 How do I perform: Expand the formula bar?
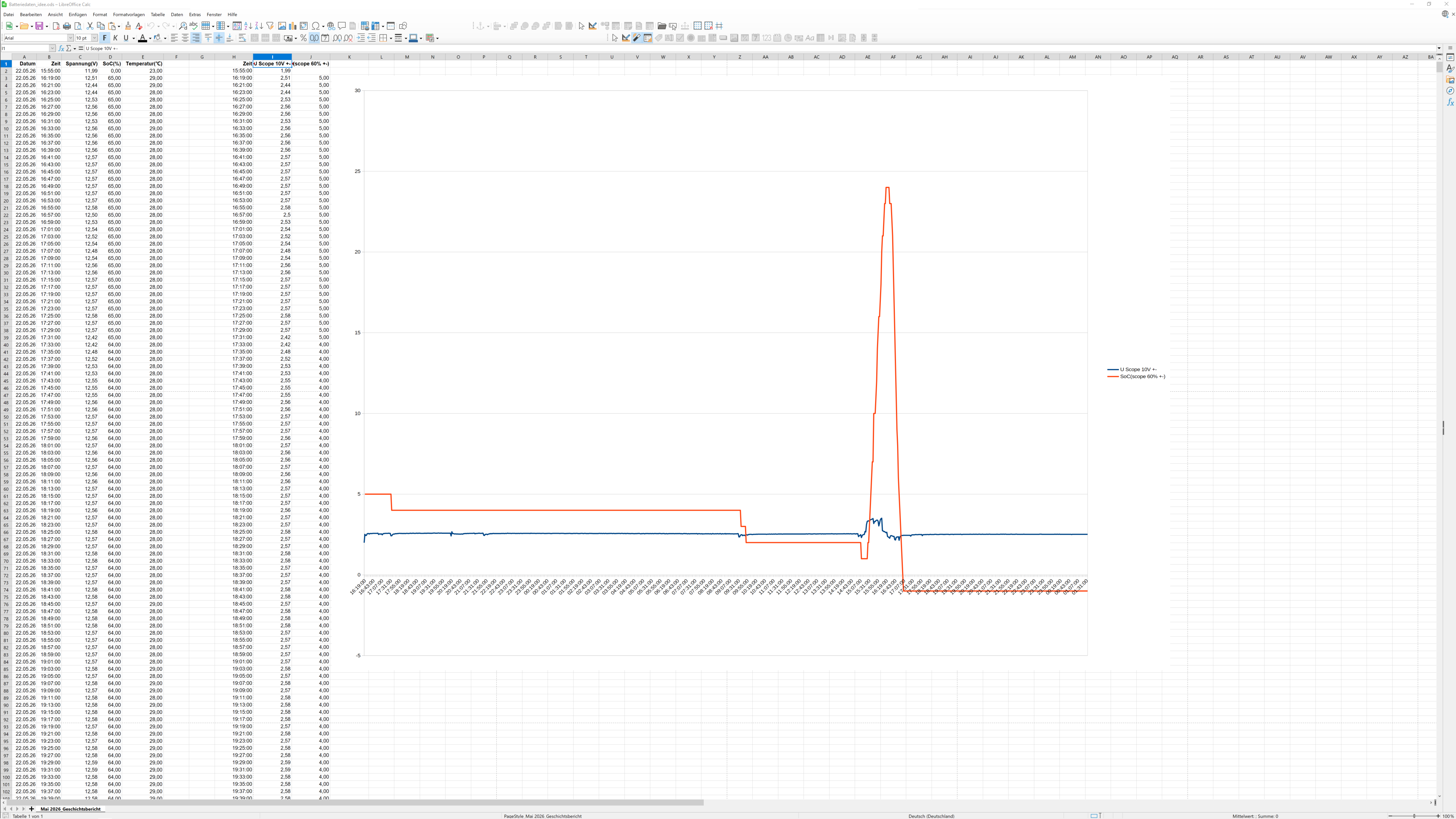click(x=1439, y=49)
